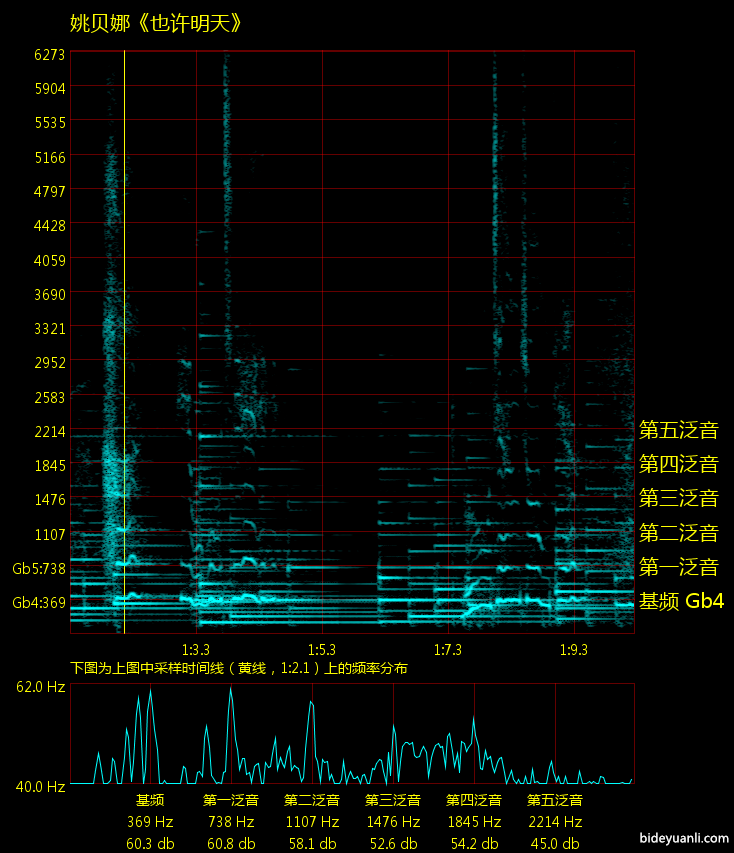Click the 62.0 Hz label on lower chart
This screenshot has width=734, height=853.
[41, 687]
